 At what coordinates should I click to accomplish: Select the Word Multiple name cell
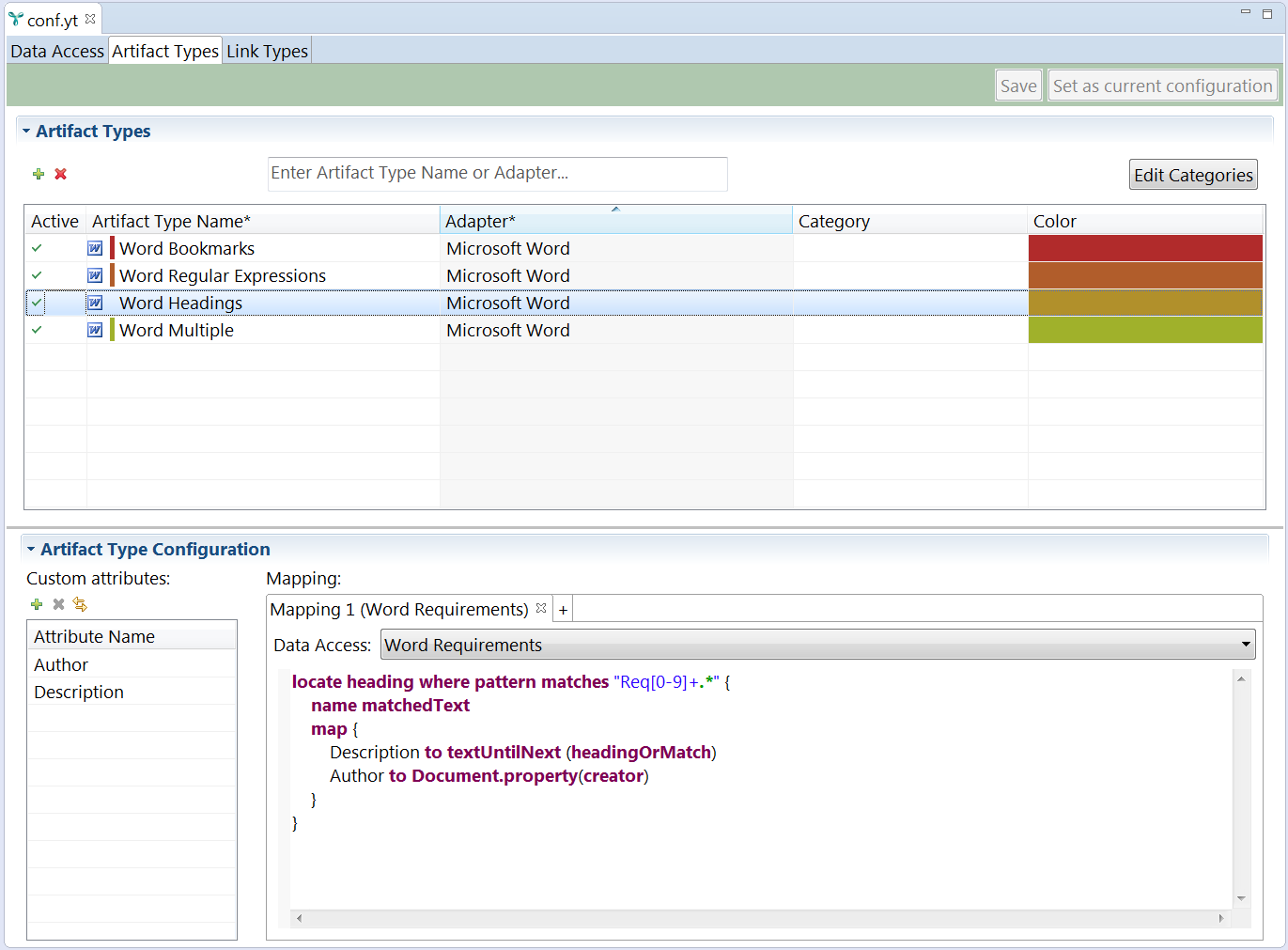click(177, 330)
